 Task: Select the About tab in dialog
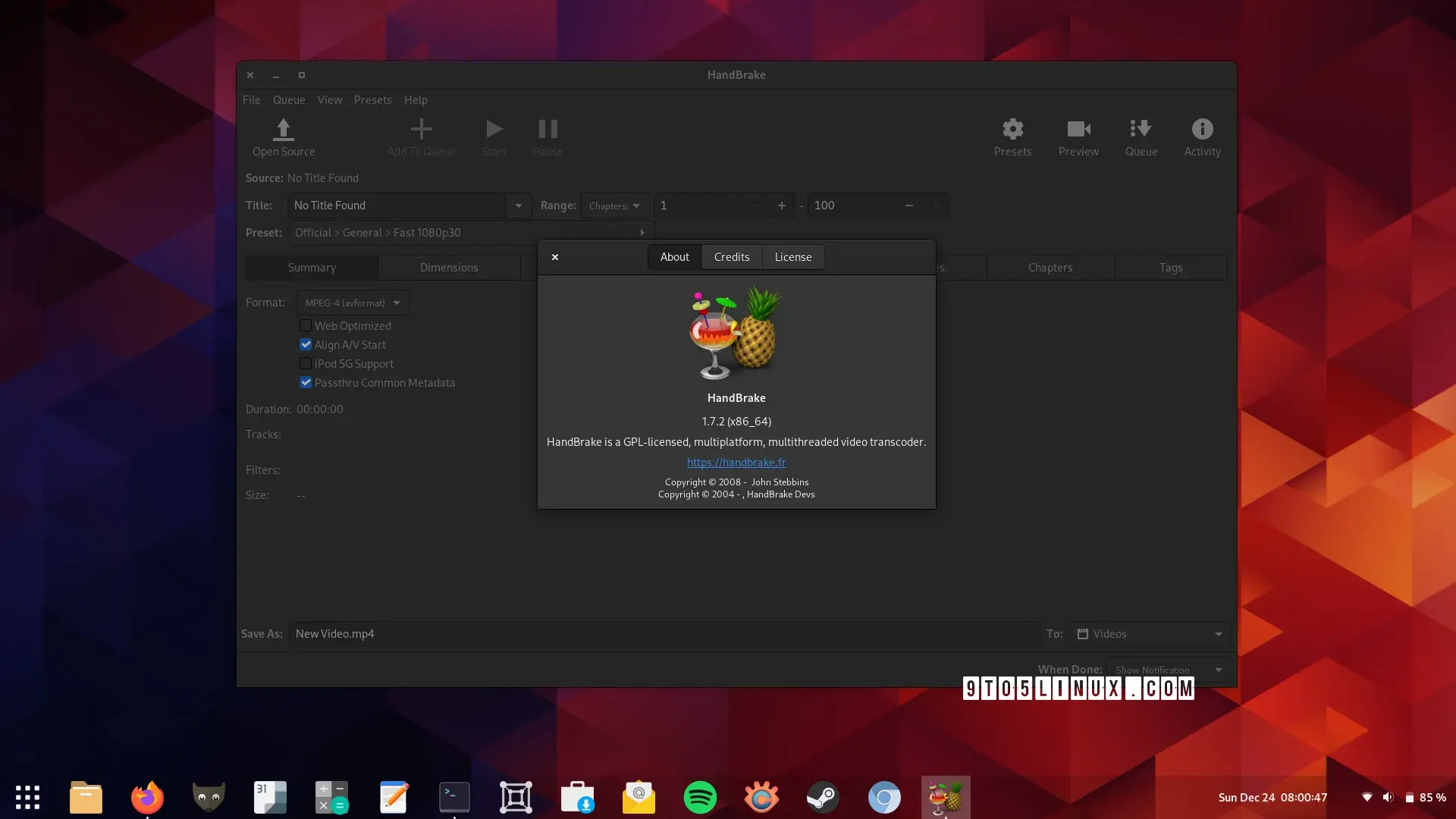click(x=675, y=257)
